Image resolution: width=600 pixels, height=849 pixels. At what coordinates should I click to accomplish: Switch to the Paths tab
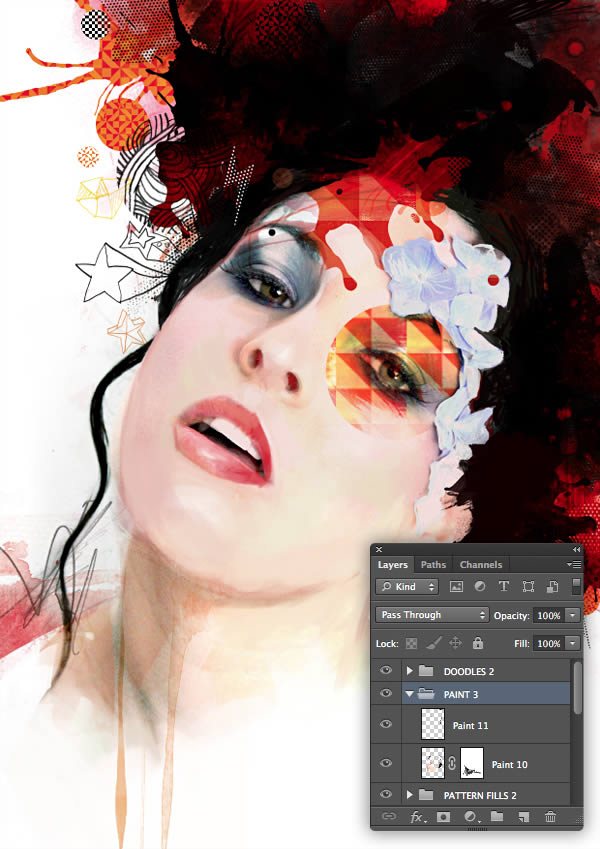(433, 564)
